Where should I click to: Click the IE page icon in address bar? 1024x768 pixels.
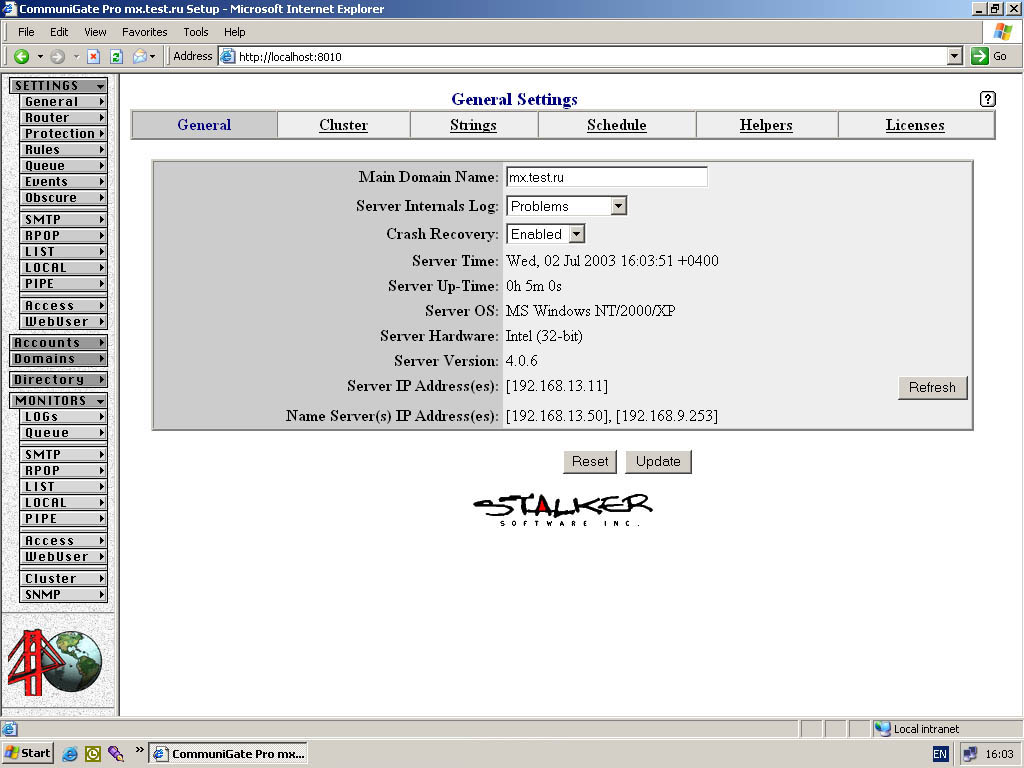(x=227, y=56)
